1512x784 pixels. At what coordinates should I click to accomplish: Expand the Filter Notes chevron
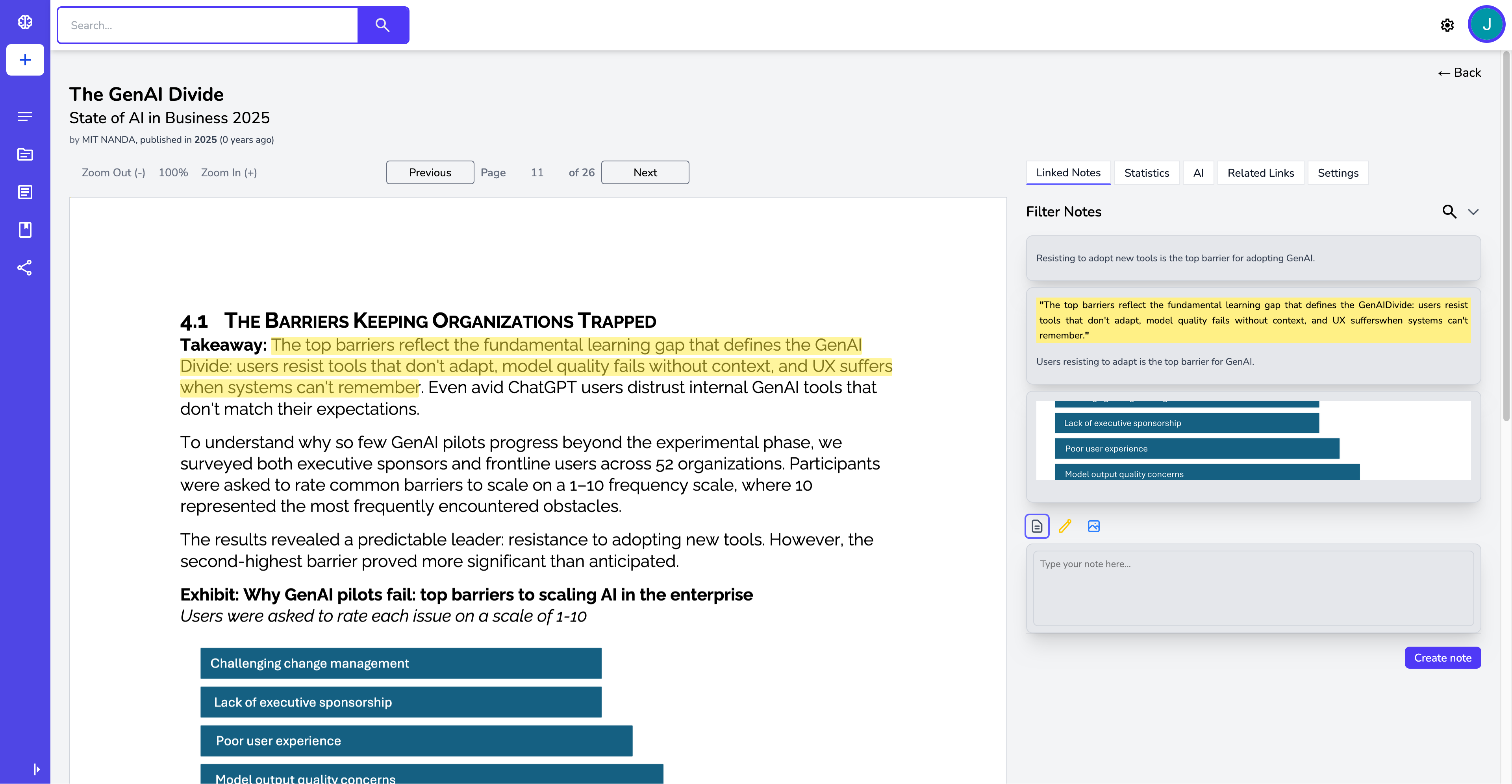[x=1473, y=212]
